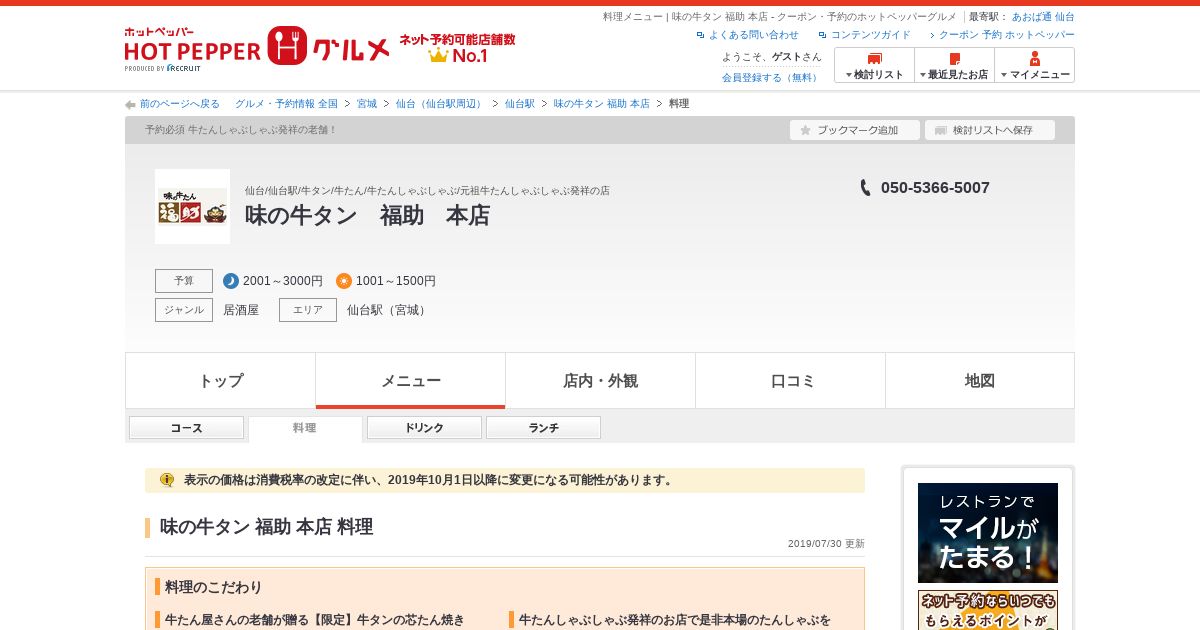The height and width of the screenshot is (630, 1200).
Task: Click heading 牛タンの芯たん焼き item
Action: (x=315, y=620)
